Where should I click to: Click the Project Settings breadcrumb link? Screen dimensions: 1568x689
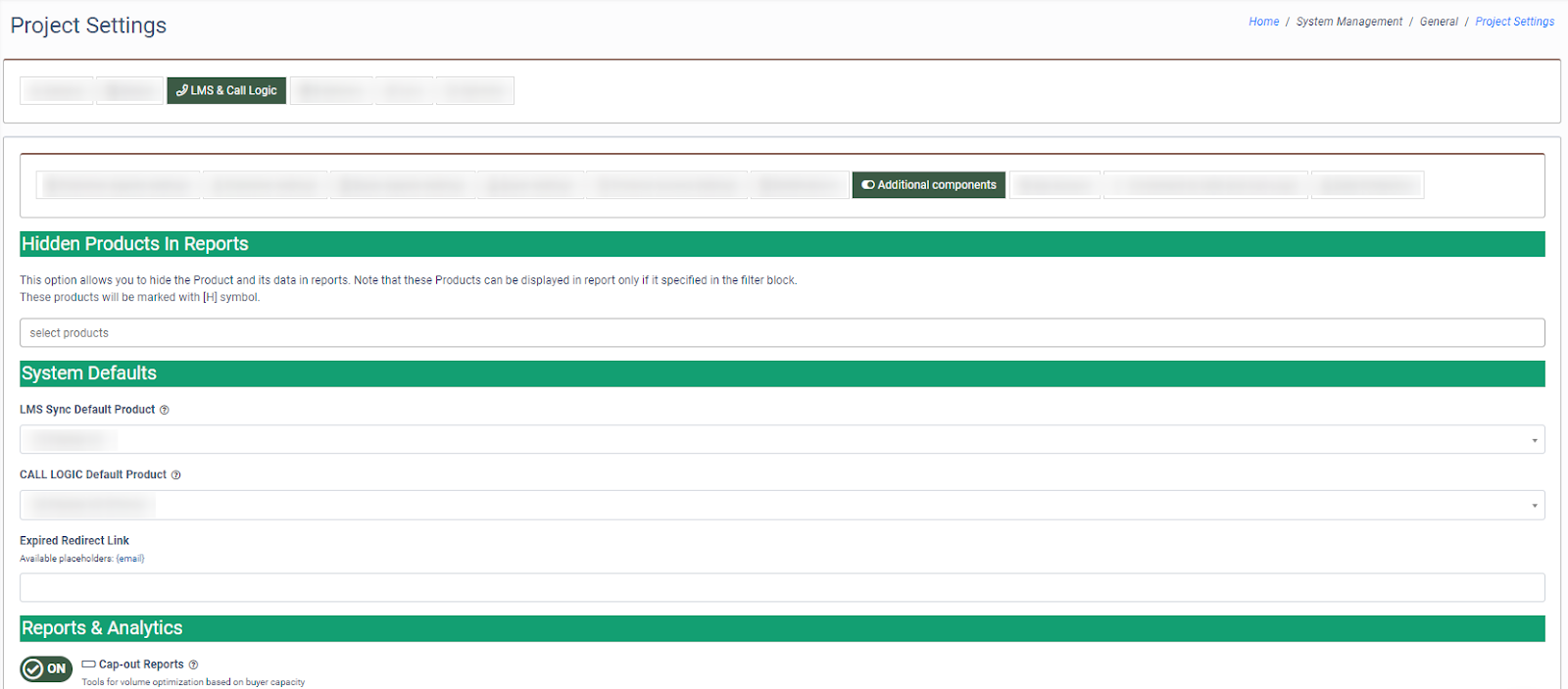tap(1514, 22)
